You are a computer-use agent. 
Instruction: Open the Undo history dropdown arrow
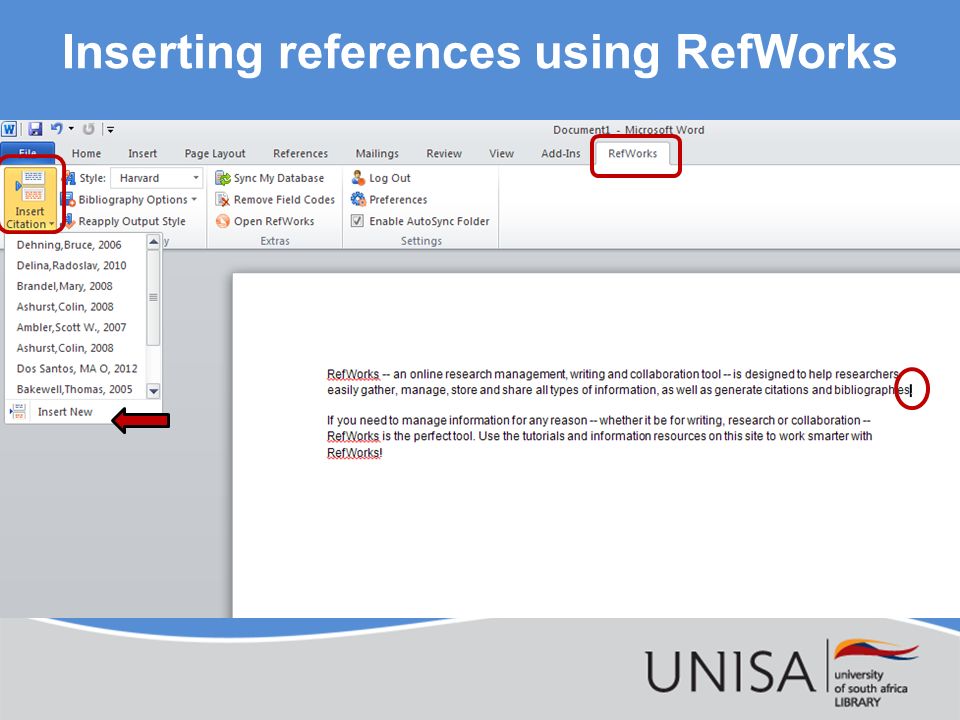coord(71,129)
